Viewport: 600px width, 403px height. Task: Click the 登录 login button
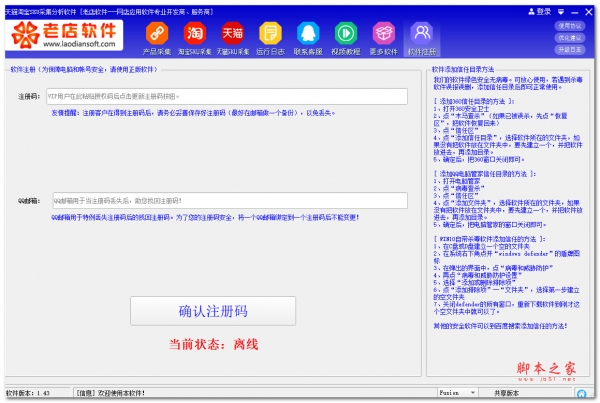pyautogui.click(x=540, y=12)
